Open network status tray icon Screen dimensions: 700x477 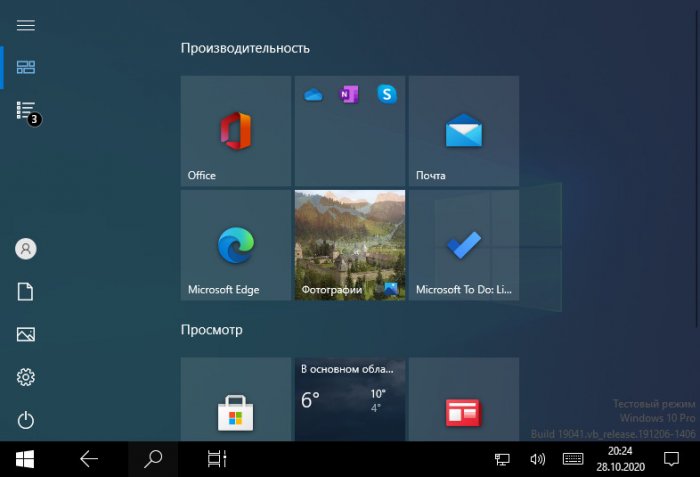(502, 459)
